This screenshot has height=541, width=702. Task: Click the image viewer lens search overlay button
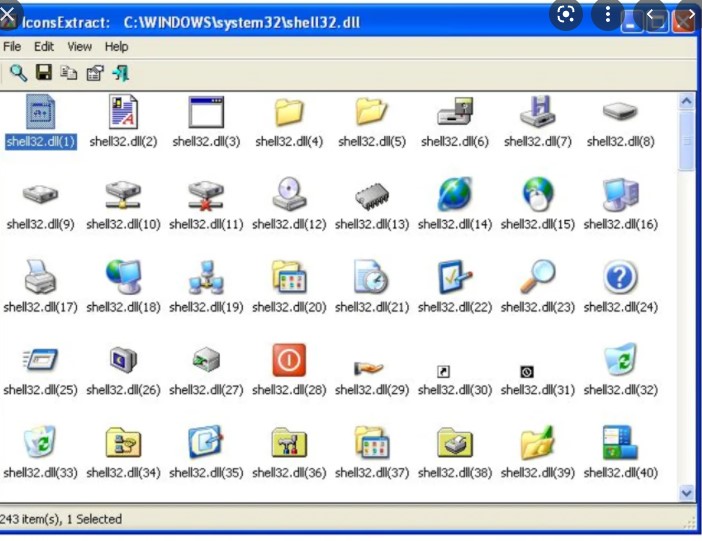click(566, 14)
